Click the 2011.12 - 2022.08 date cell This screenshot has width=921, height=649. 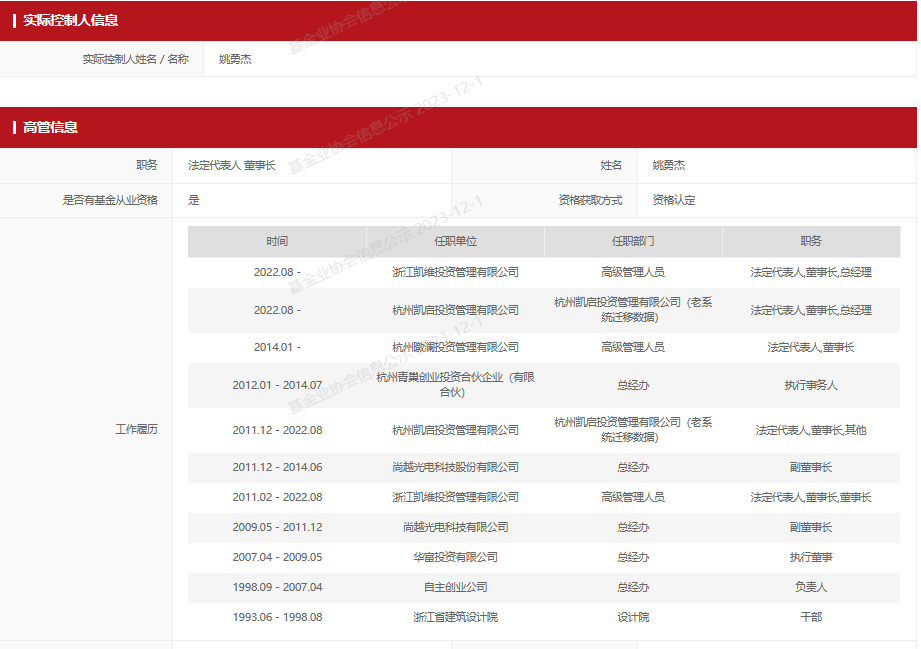(x=277, y=431)
